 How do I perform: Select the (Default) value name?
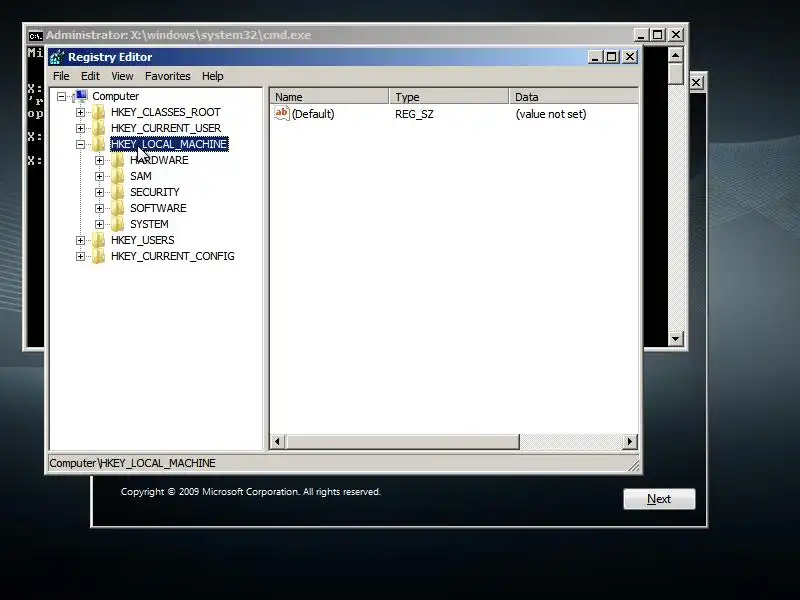(313, 114)
